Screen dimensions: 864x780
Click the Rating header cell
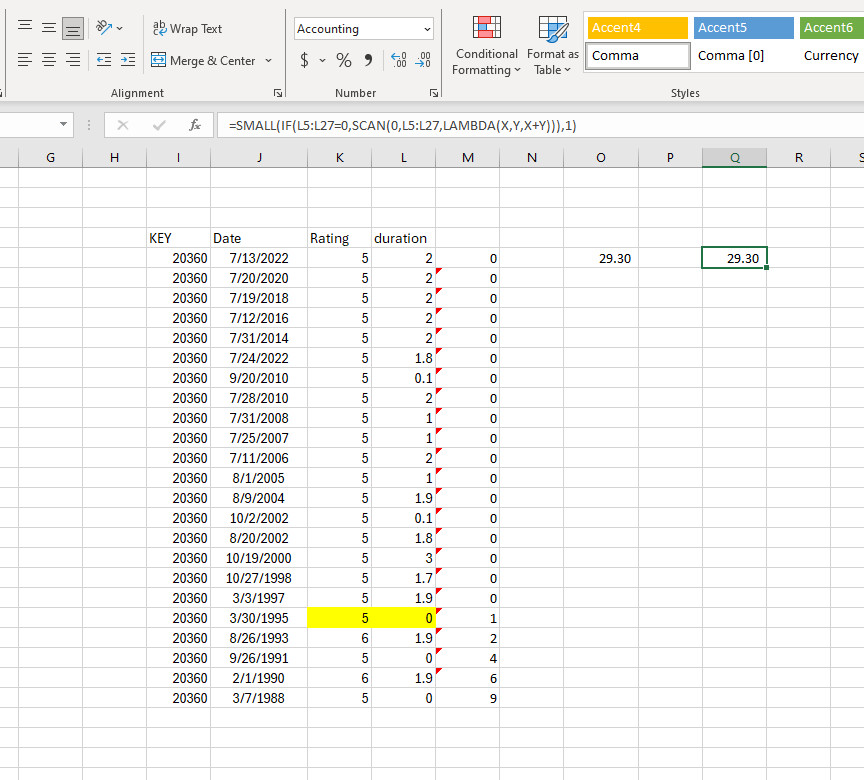(339, 238)
